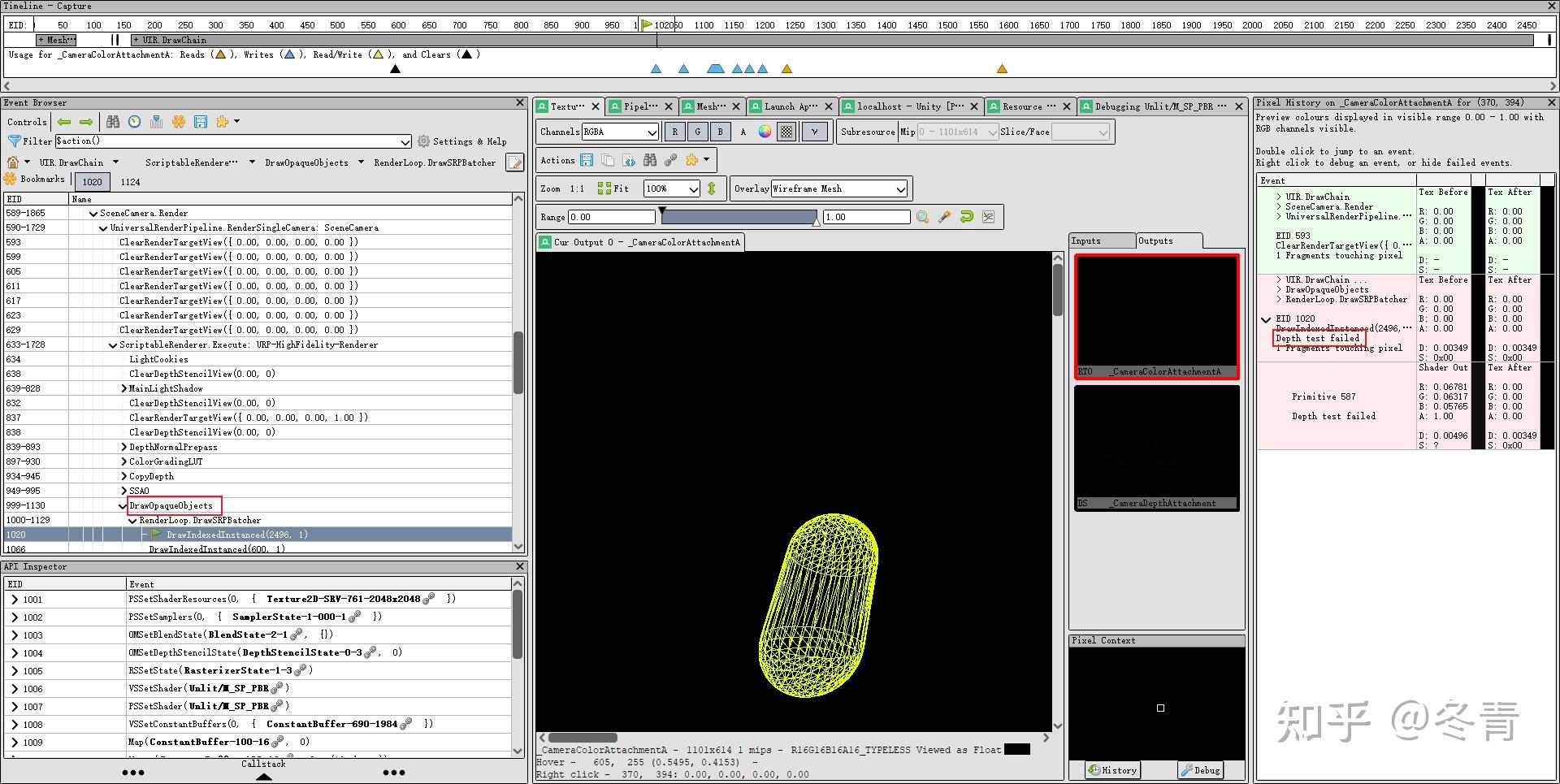Select _CameraDepthAttachment thumbnail

1157,448
